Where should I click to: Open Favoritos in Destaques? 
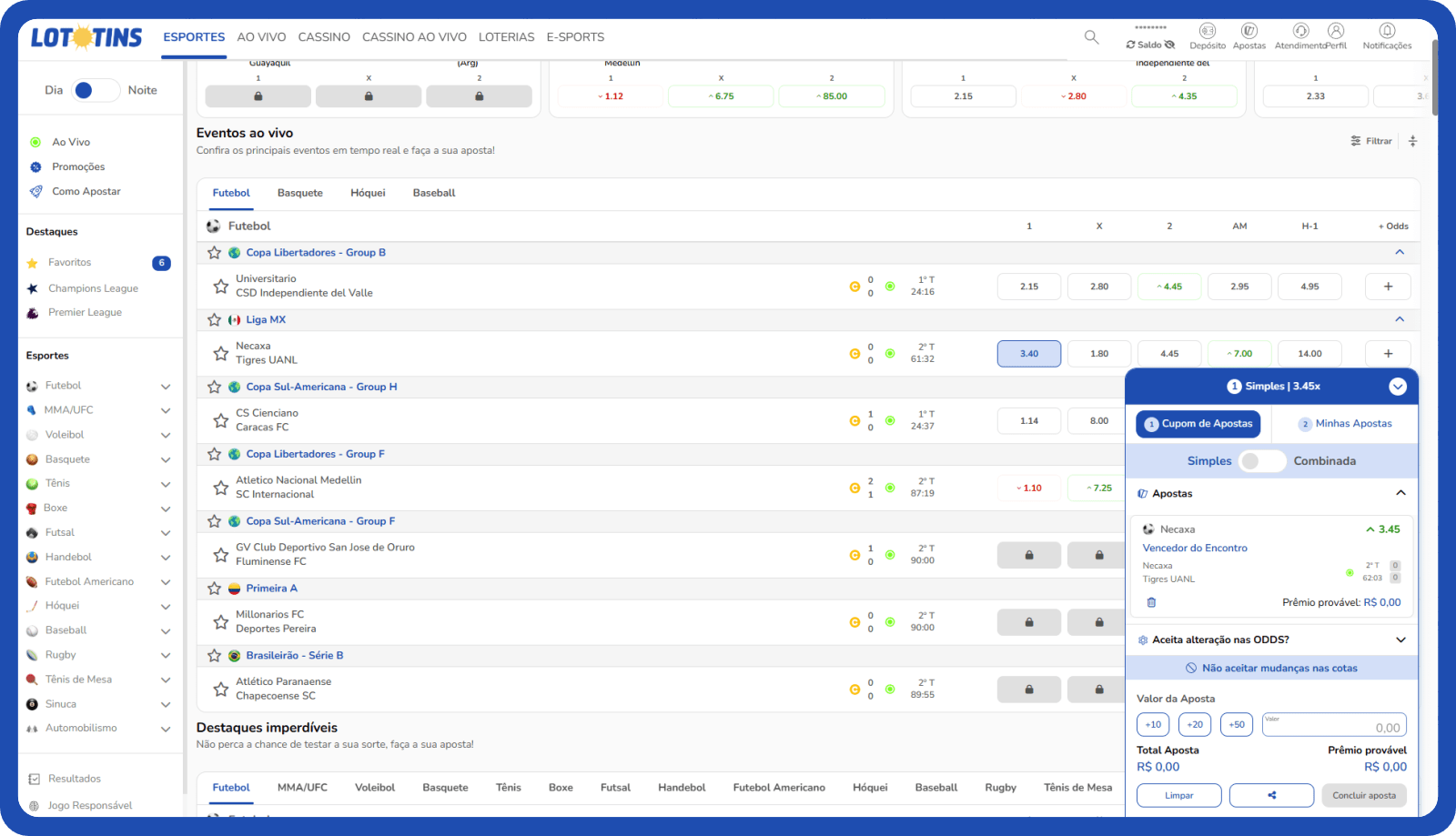tap(70, 263)
